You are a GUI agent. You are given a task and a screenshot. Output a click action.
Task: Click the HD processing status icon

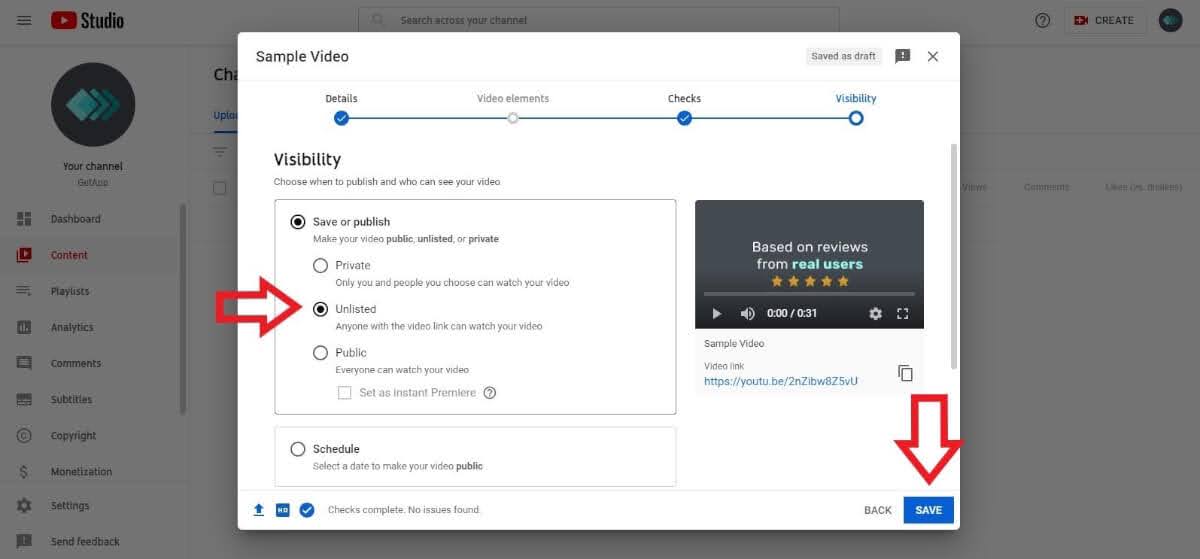(283, 510)
